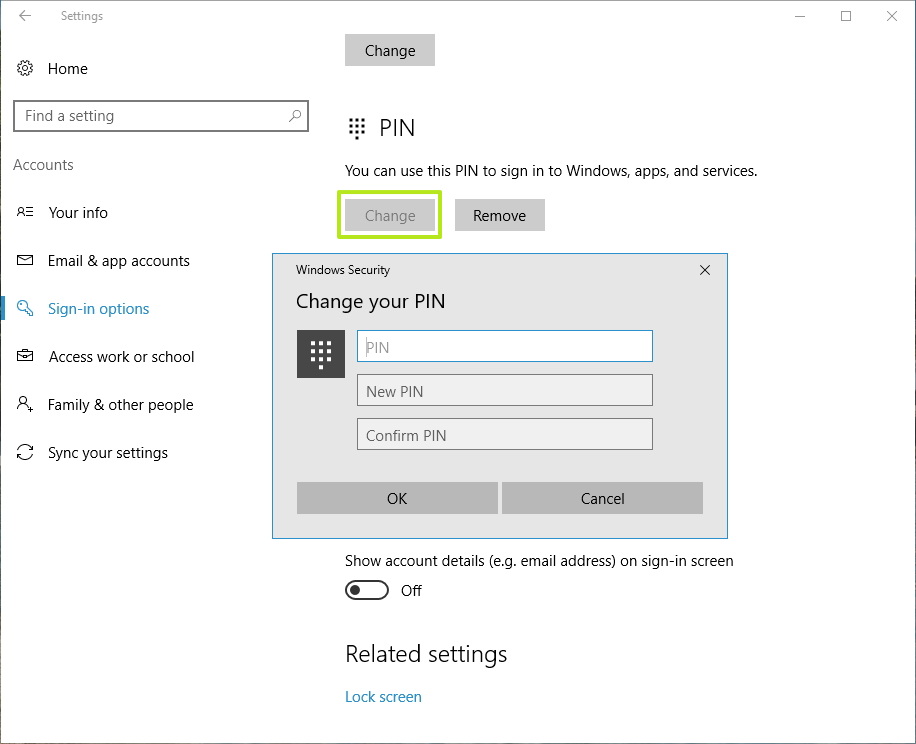
Task: Click the Your info person icon
Action: pyautogui.click(x=25, y=212)
